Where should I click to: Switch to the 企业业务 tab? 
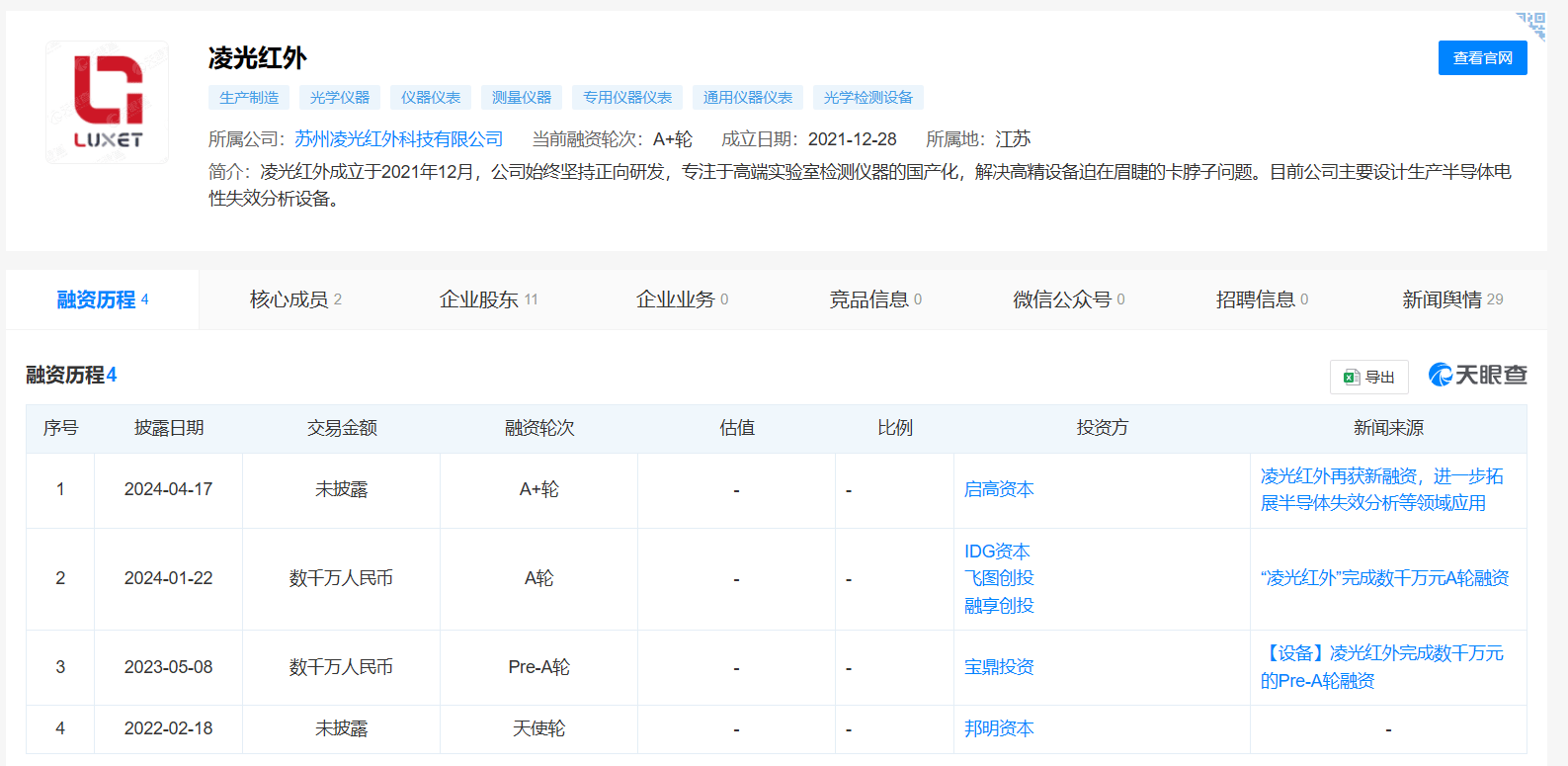pyautogui.click(x=682, y=299)
